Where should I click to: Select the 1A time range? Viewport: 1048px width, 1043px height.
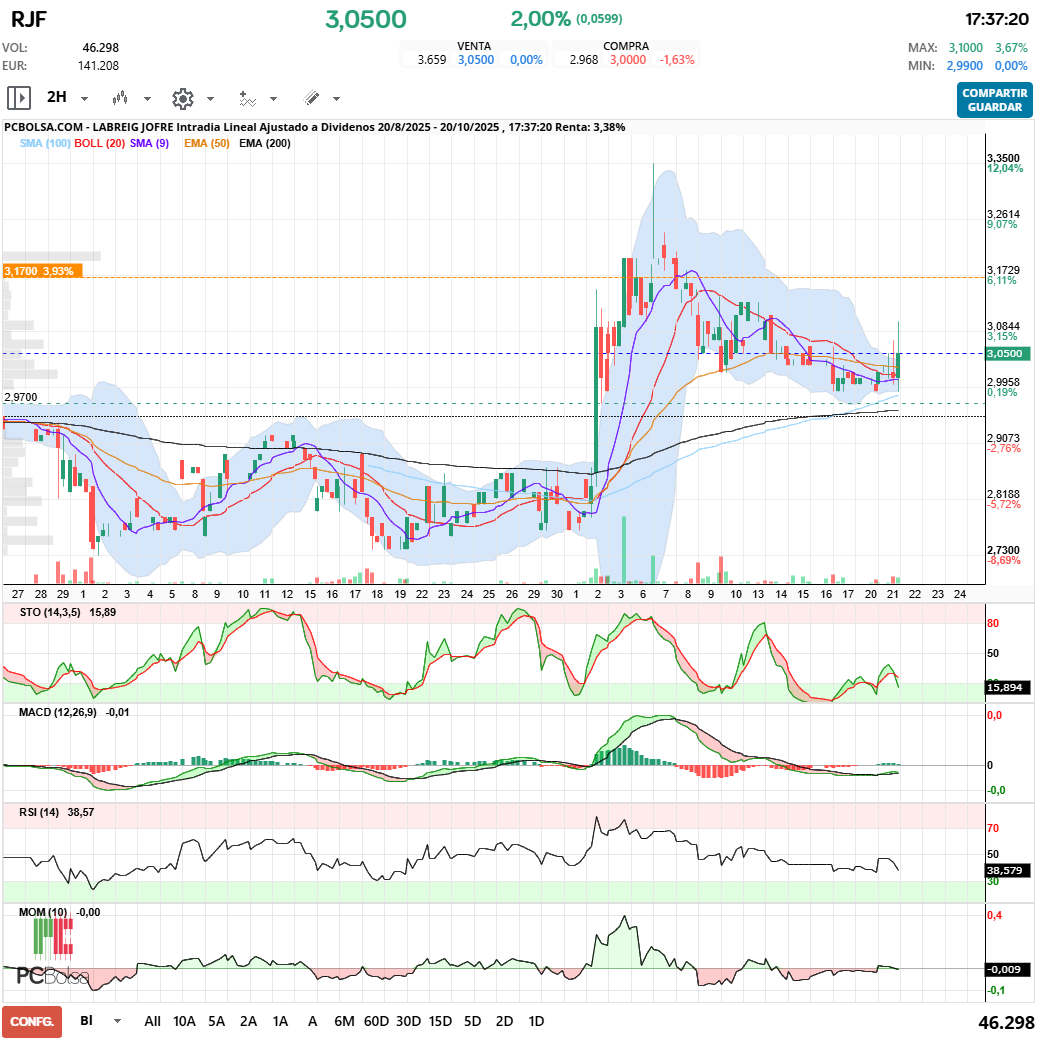[280, 1021]
